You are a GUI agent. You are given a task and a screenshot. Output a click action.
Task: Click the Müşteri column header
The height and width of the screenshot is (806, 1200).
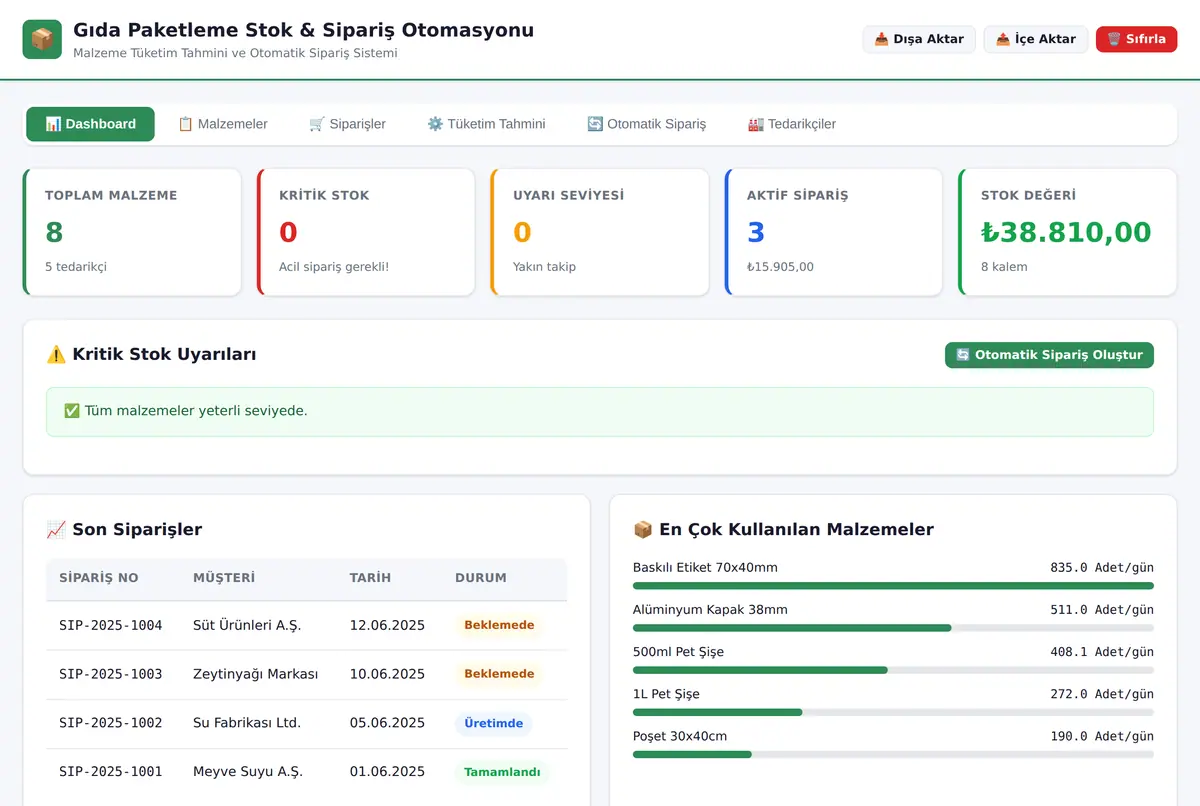coord(224,578)
